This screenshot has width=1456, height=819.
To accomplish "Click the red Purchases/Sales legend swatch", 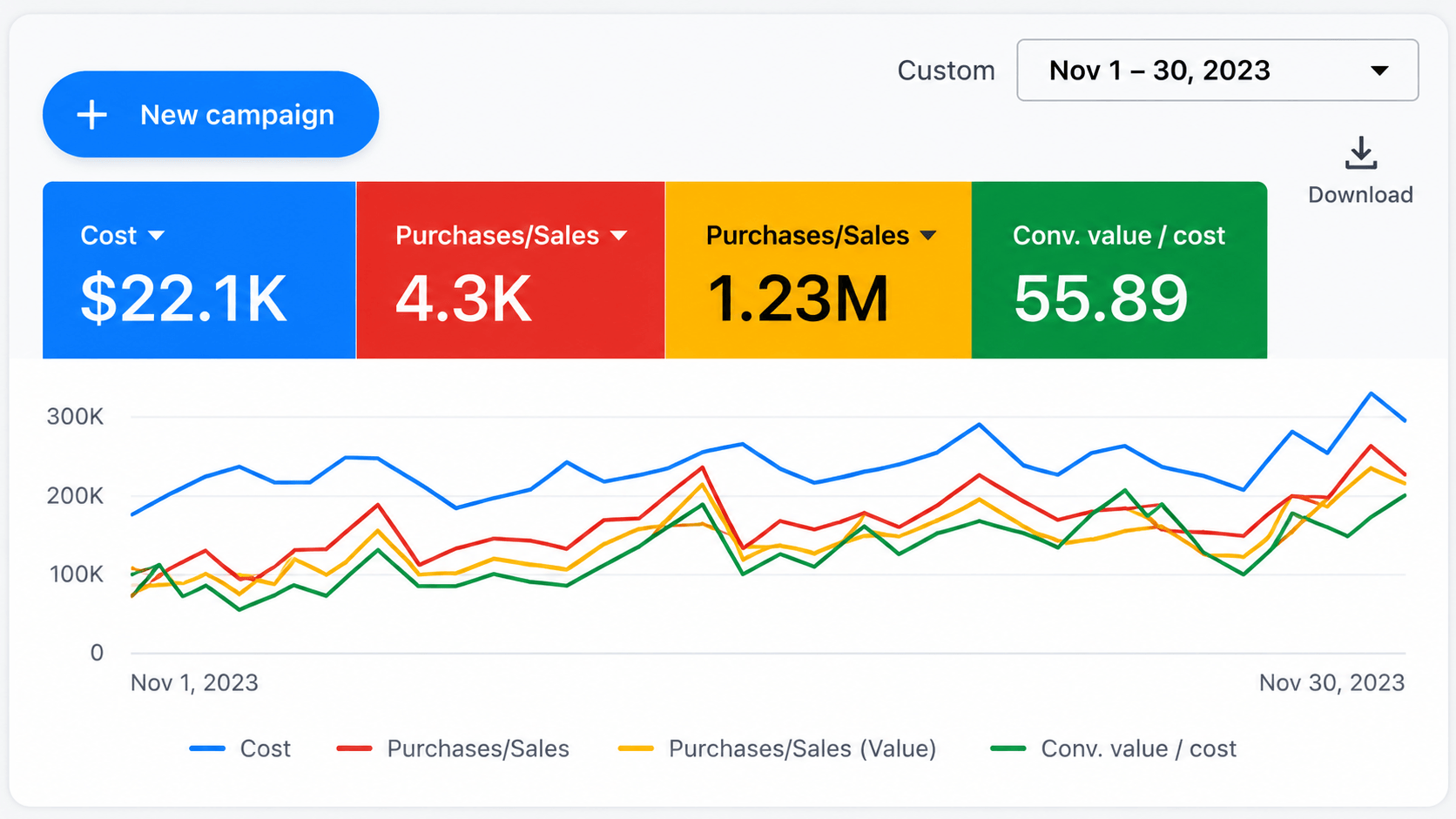I will coord(354,749).
